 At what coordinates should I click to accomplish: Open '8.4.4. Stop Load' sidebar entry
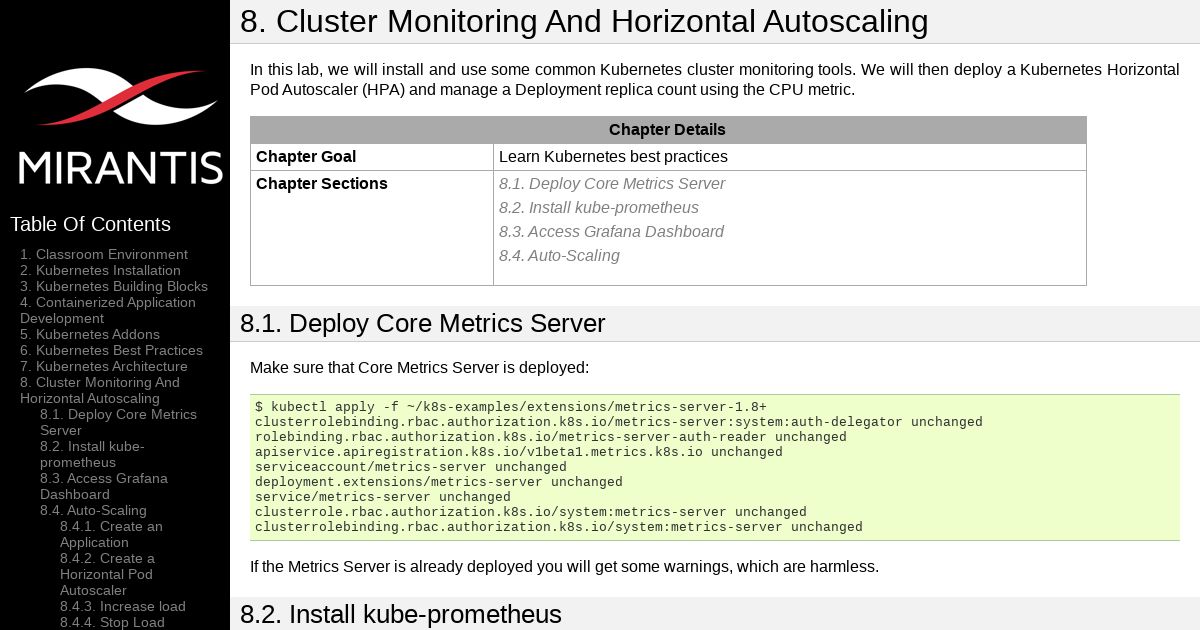[112, 622]
